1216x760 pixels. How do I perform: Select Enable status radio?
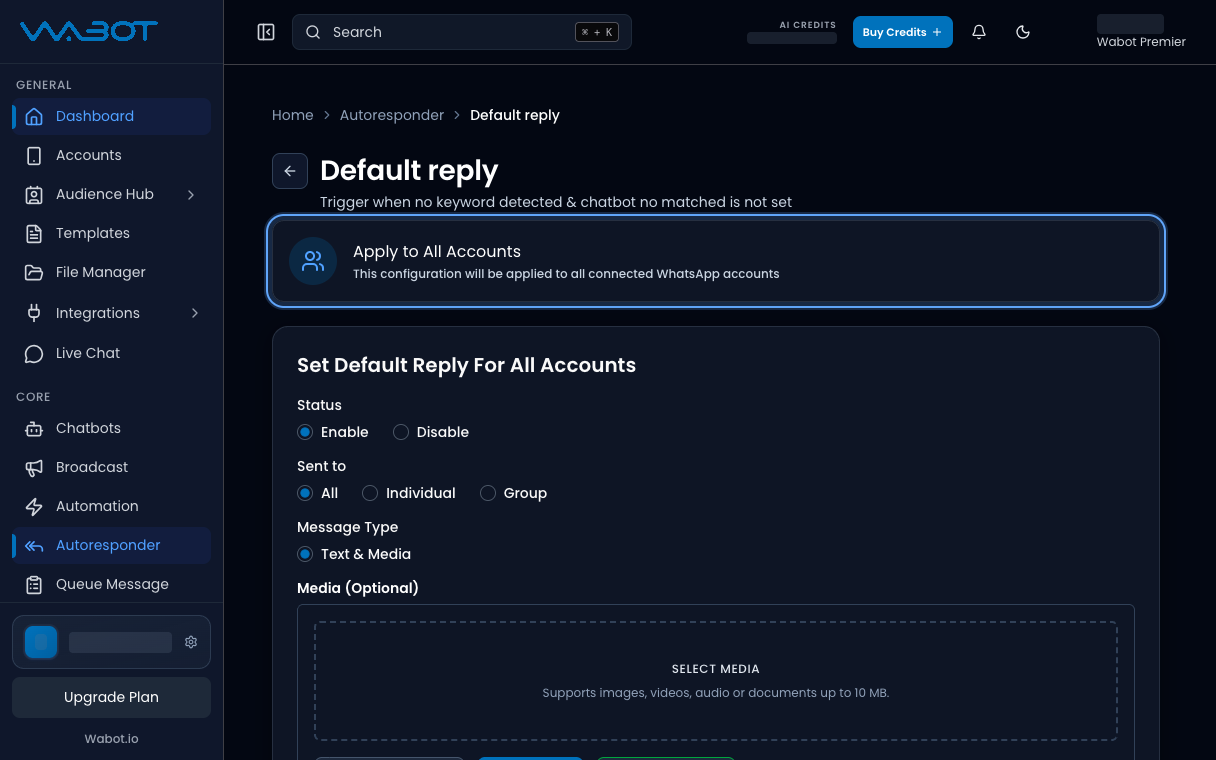pyautogui.click(x=305, y=432)
